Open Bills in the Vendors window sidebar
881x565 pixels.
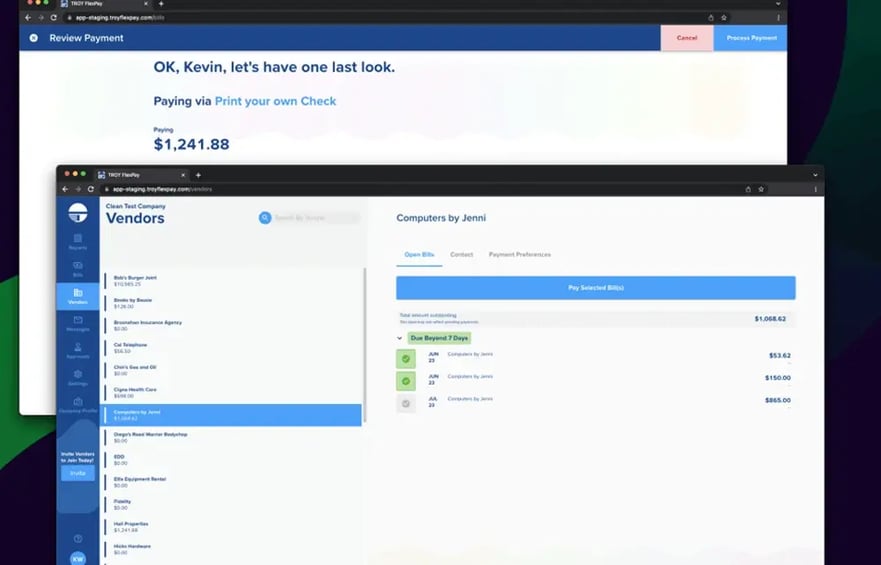78,269
